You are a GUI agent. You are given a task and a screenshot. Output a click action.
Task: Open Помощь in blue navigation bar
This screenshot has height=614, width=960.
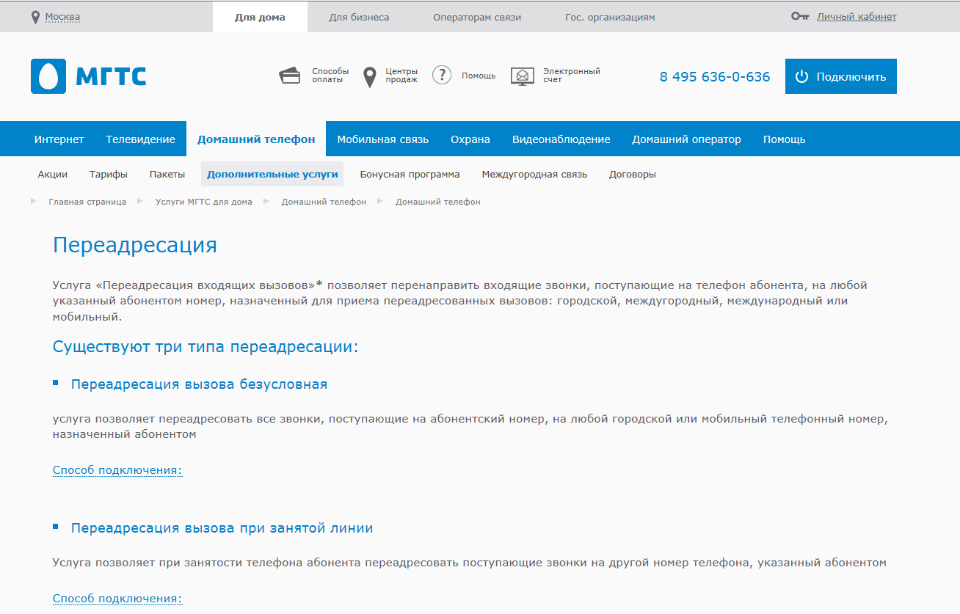(x=784, y=140)
